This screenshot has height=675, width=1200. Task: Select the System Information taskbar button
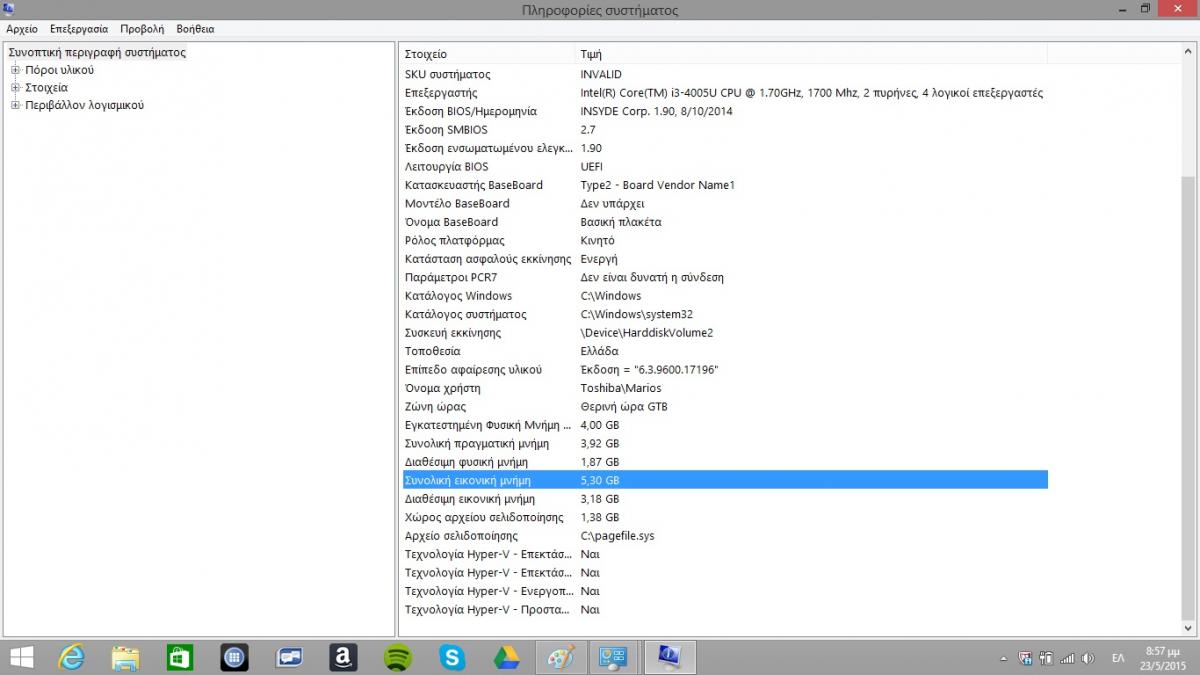coord(669,657)
